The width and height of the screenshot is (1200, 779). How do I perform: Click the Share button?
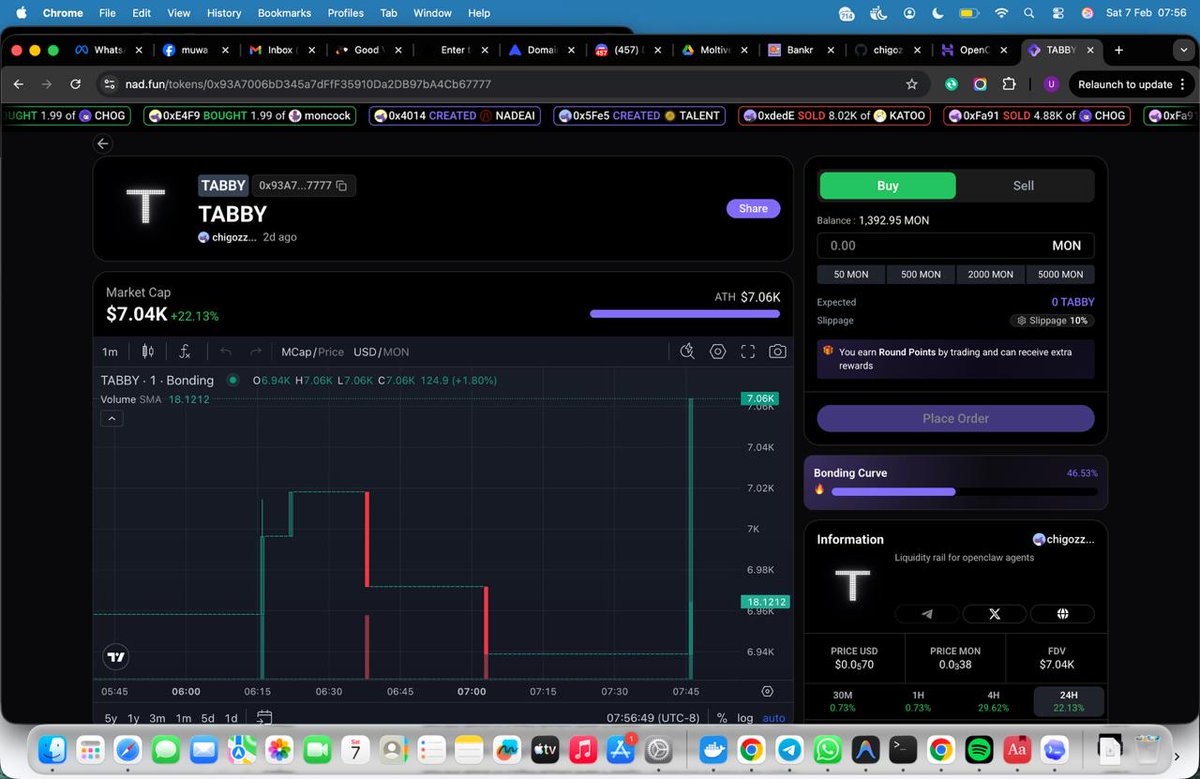click(753, 209)
